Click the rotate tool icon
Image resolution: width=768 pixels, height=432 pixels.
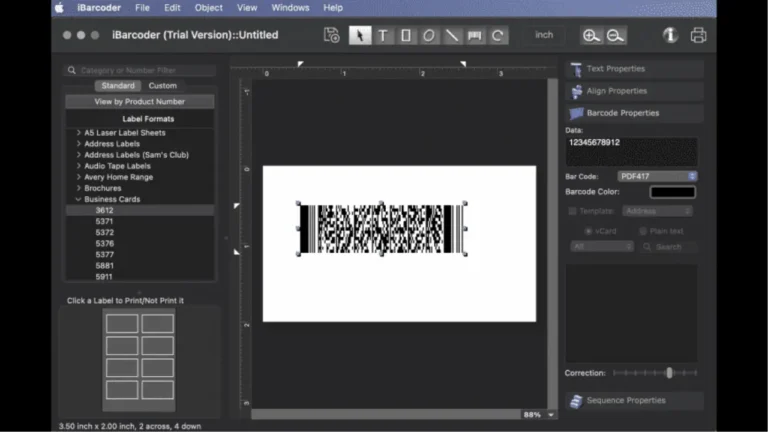[498, 35]
